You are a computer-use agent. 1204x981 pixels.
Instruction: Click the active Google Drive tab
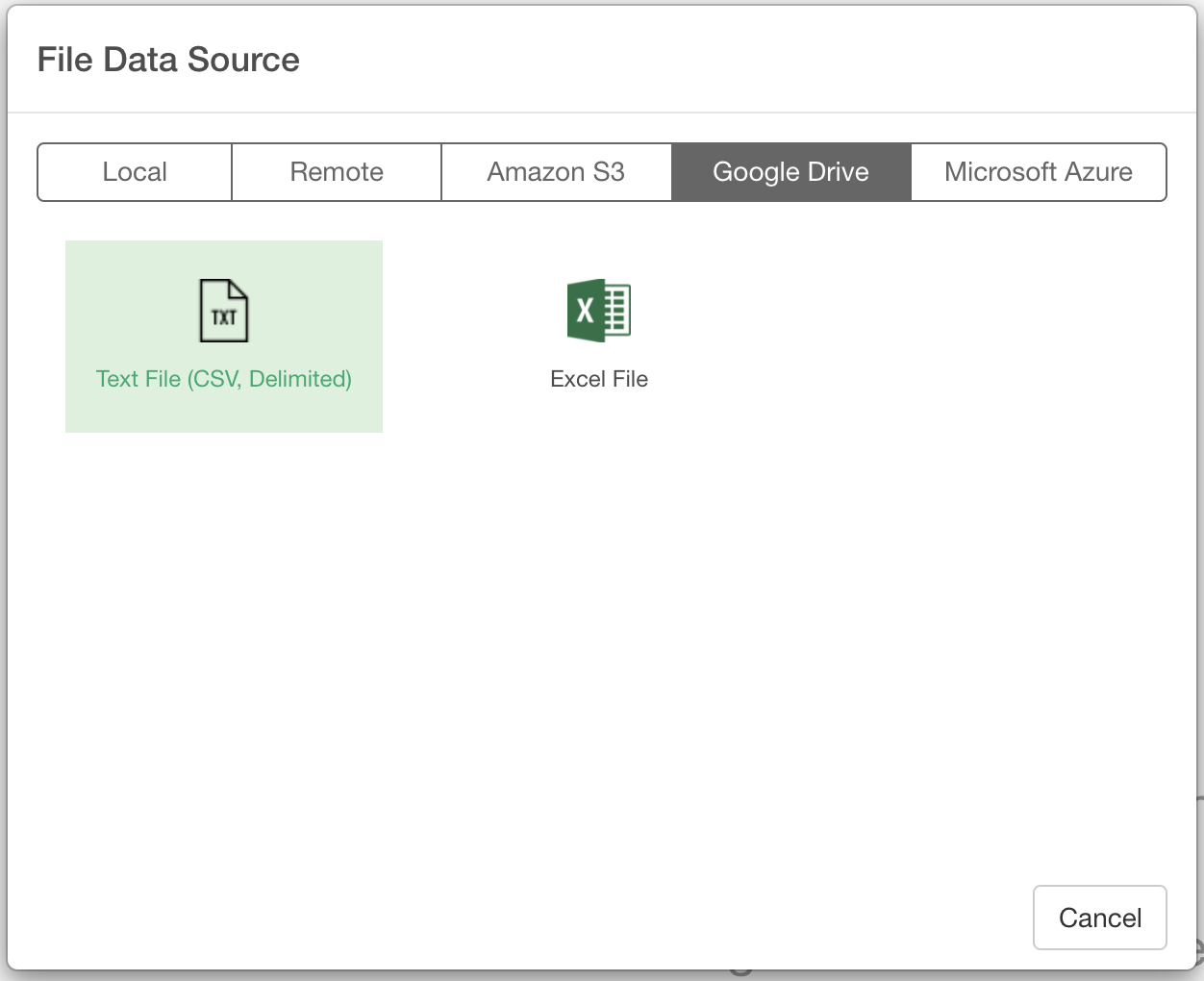tap(790, 172)
